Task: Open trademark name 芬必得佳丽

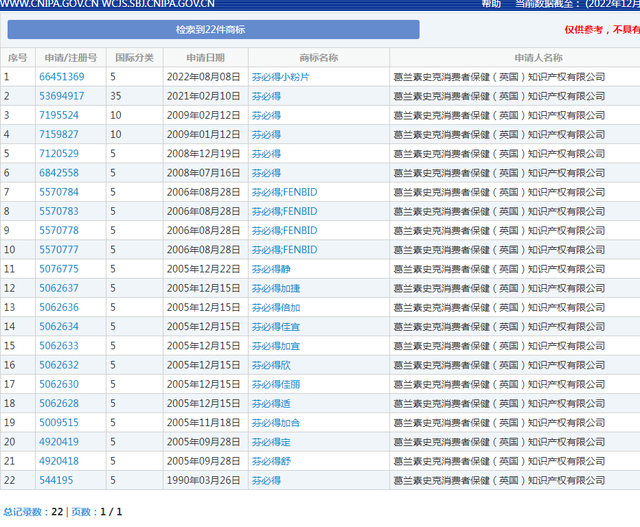Action: click(276, 384)
